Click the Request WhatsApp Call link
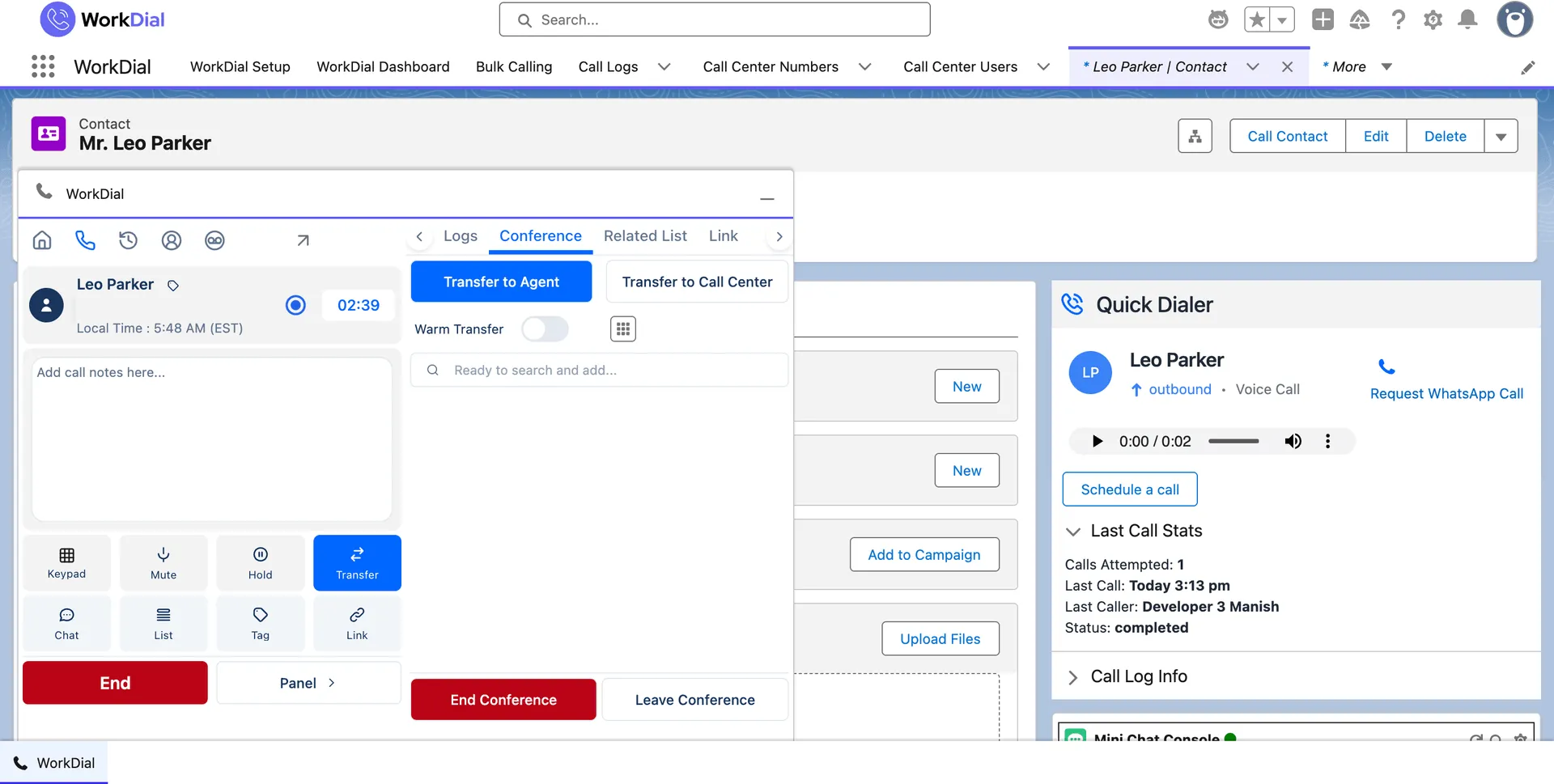 click(x=1446, y=394)
